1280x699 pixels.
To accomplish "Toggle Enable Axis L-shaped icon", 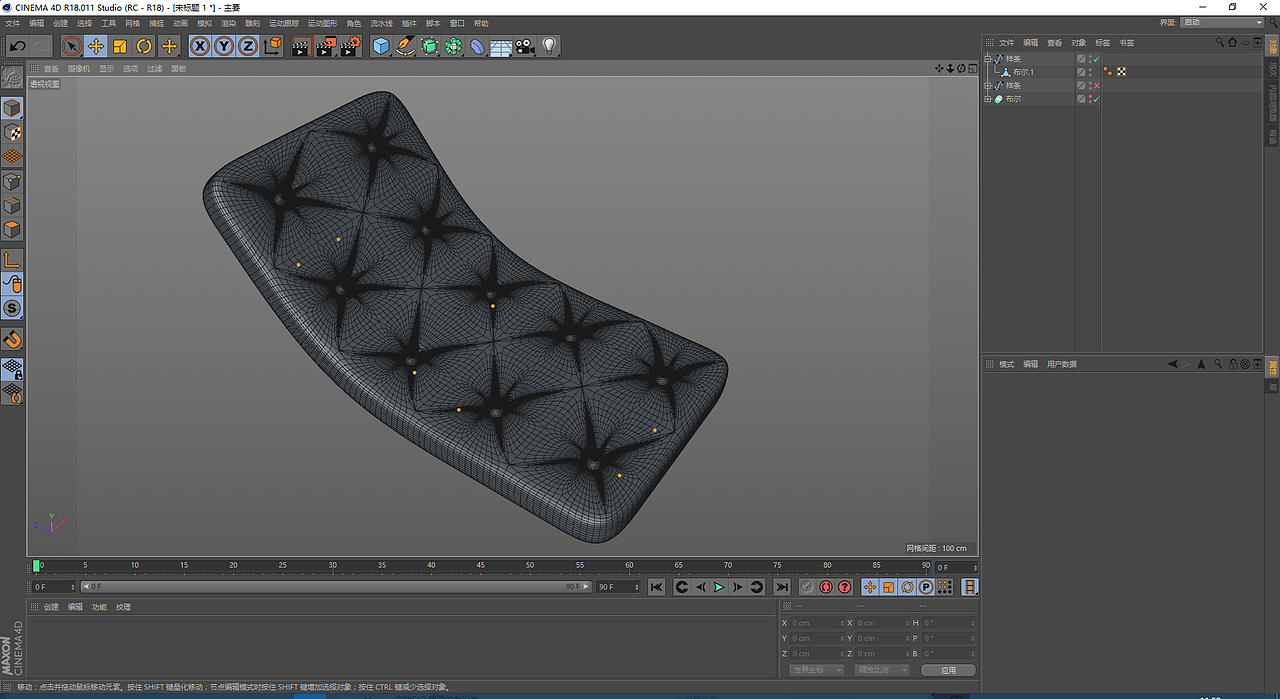I will pyautogui.click(x=12, y=260).
